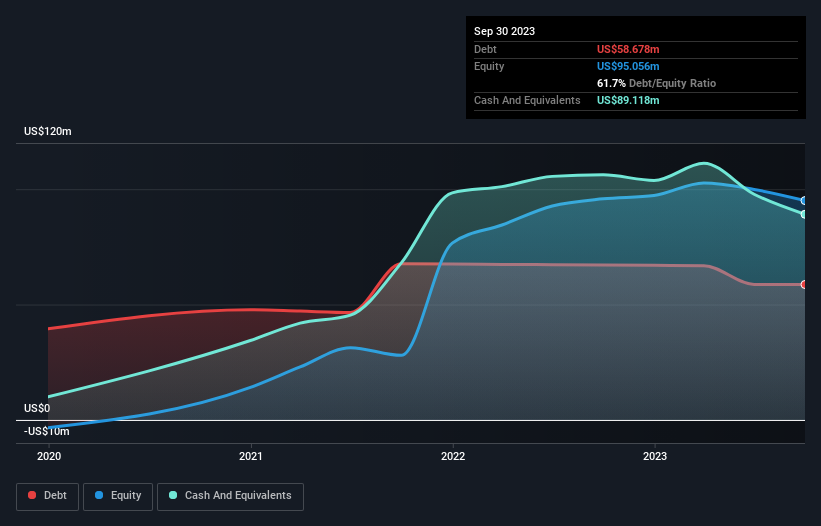Image resolution: width=821 pixels, height=526 pixels.
Task: Click the Debt label in tooltip
Action: pyautogui.click(x=485, y=49)
